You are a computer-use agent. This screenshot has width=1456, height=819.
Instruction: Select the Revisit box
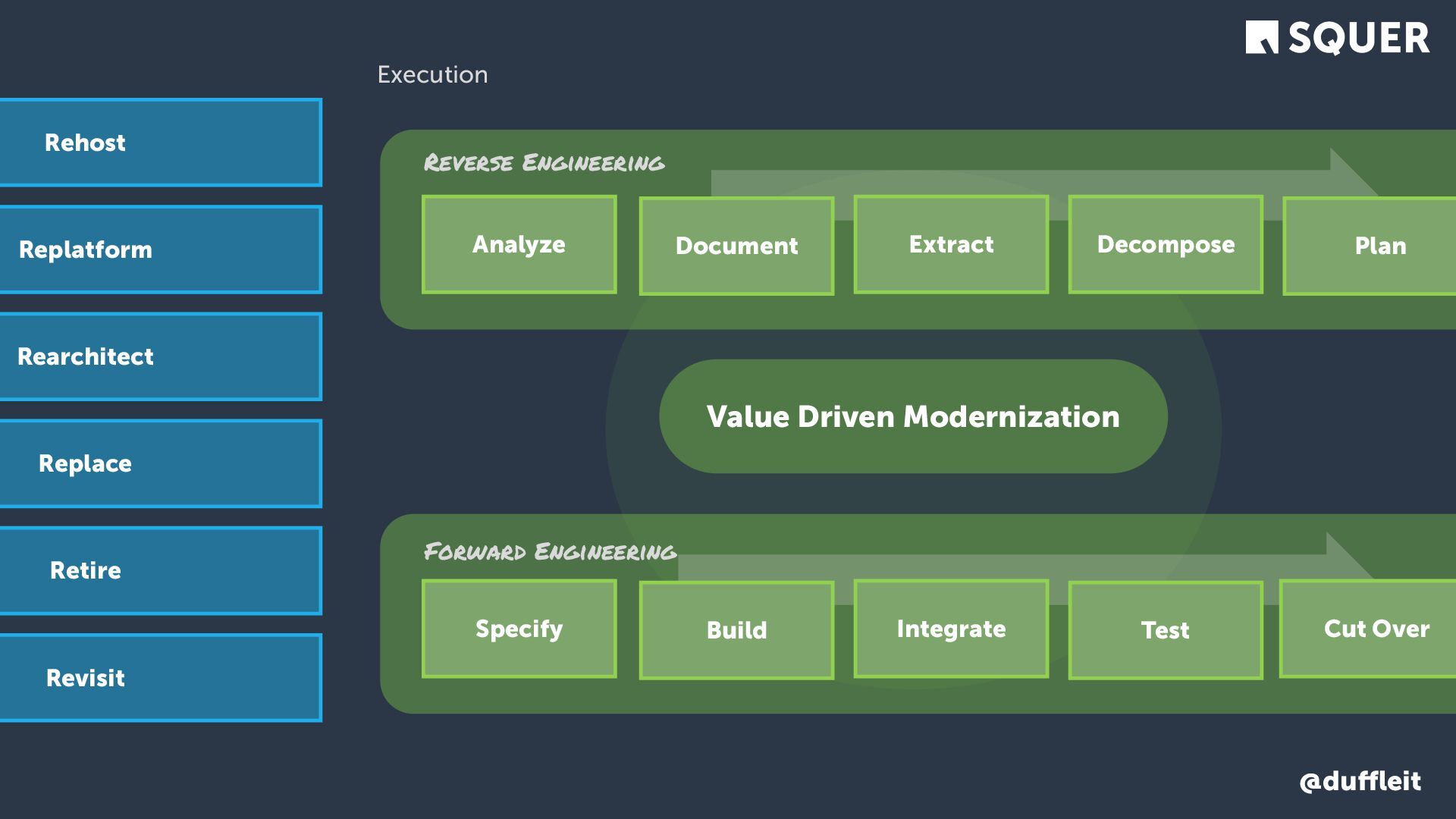coord(160,677)
